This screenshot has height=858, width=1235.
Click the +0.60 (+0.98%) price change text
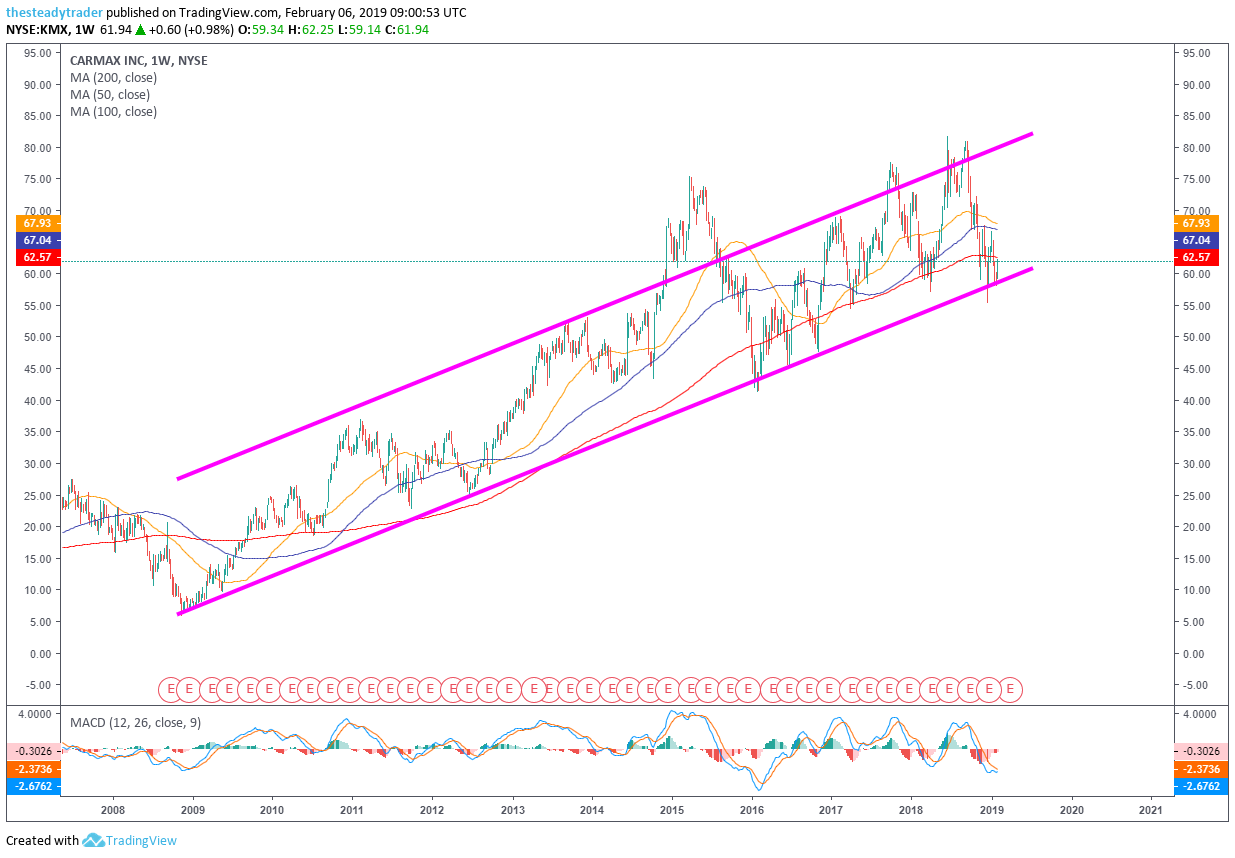190,31
